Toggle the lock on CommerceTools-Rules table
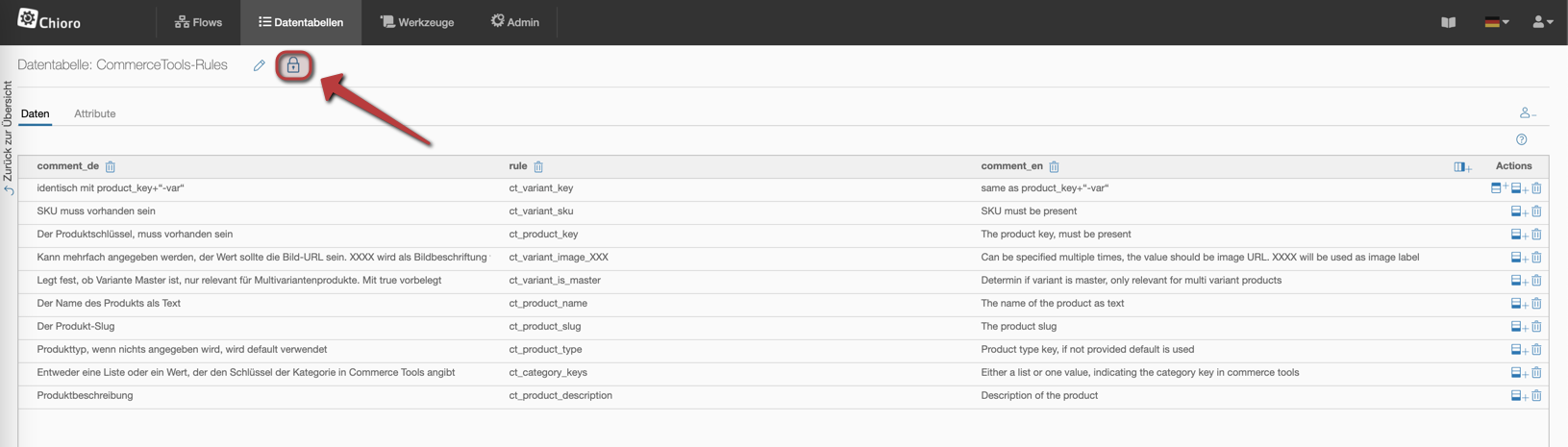This screenshot has height=447, width=1568. (x=293, y=65)
